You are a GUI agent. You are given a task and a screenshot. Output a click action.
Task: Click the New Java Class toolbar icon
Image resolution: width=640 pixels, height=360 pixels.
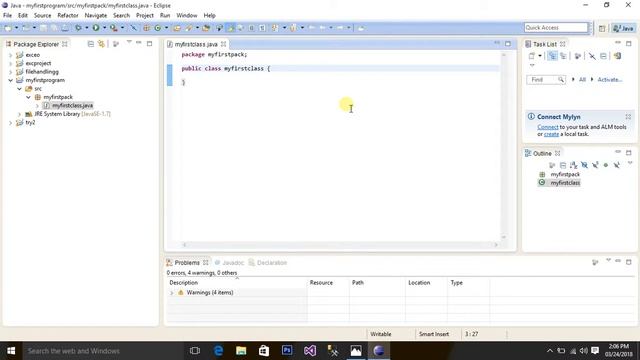[x=158, y=28]
